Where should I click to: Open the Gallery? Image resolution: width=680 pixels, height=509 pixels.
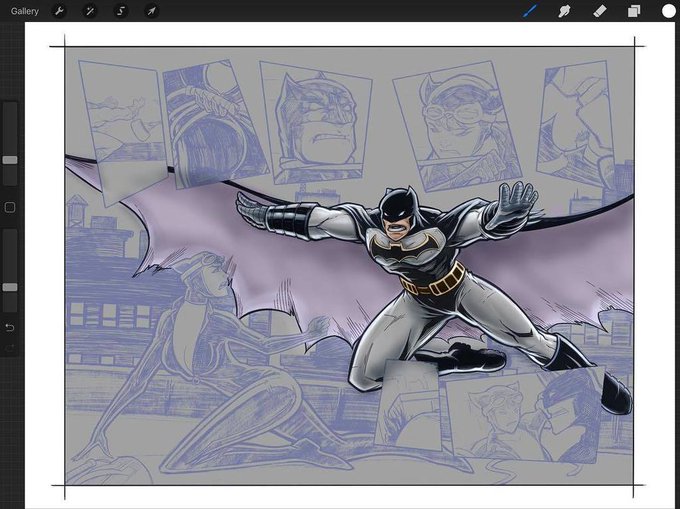pos(25,11)
